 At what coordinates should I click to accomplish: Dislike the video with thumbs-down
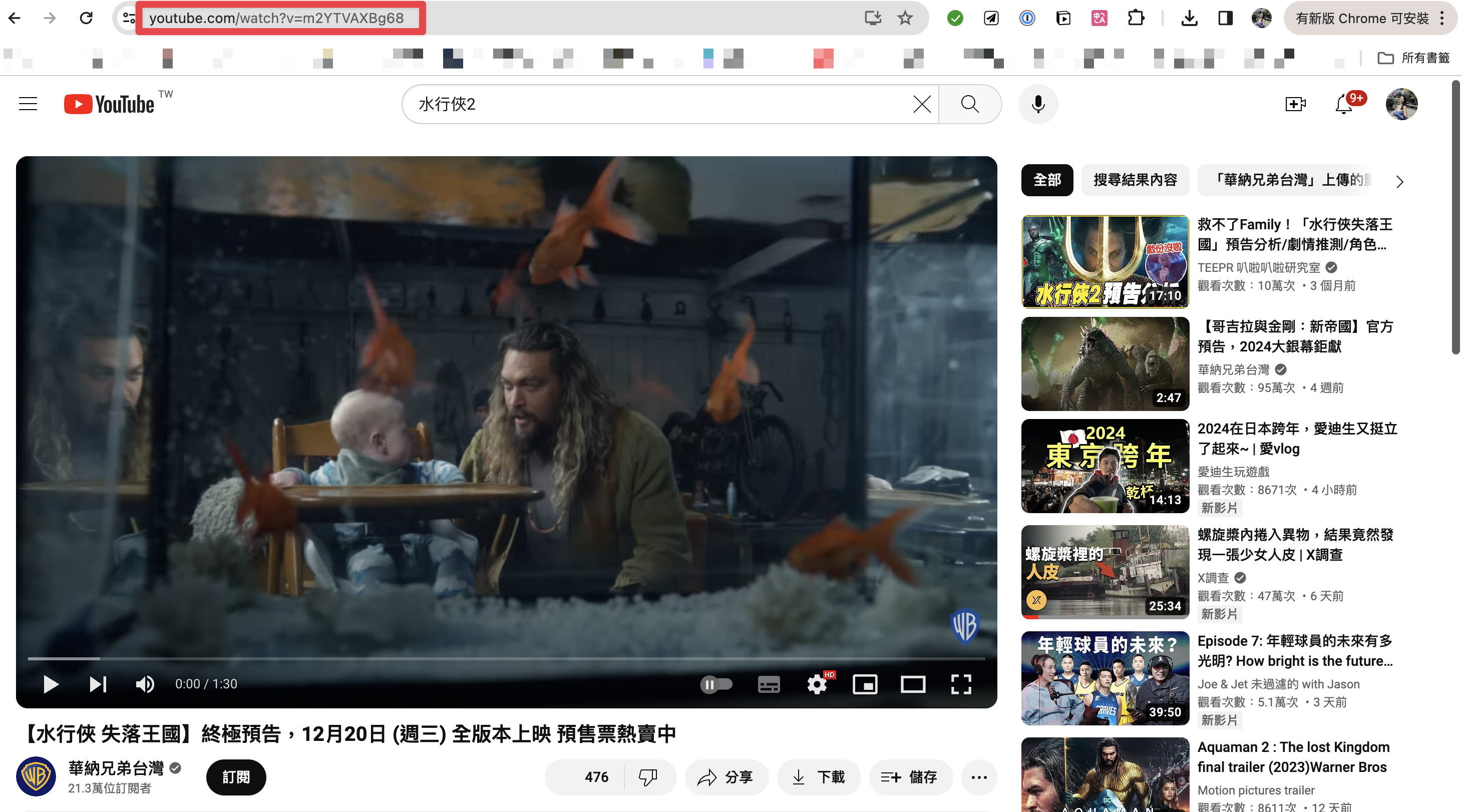coord(647,777)
